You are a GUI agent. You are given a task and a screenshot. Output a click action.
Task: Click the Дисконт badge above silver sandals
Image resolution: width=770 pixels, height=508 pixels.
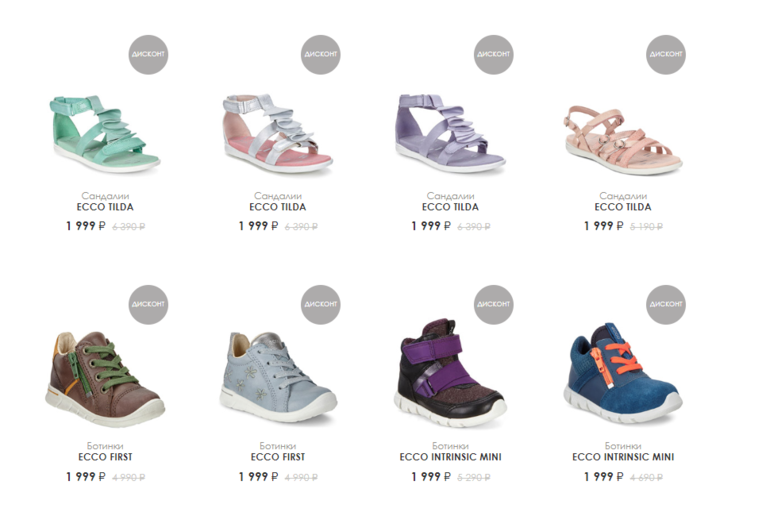321,55
